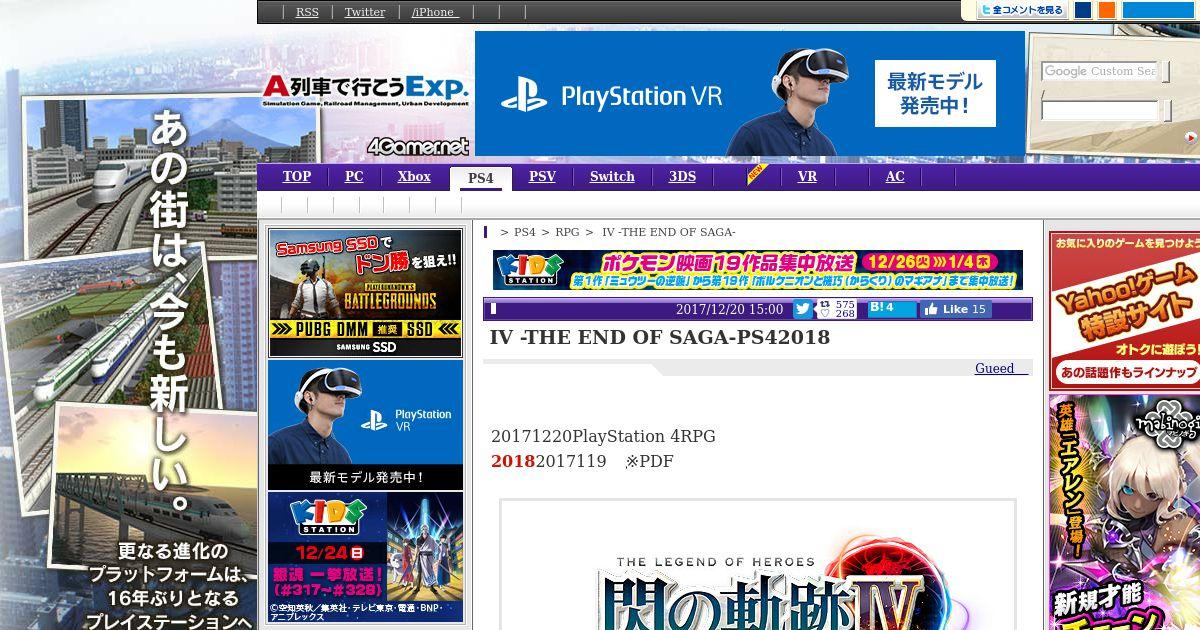1200x630 pixels.
Task: Select the VR navigation tab
Action: 807,177
